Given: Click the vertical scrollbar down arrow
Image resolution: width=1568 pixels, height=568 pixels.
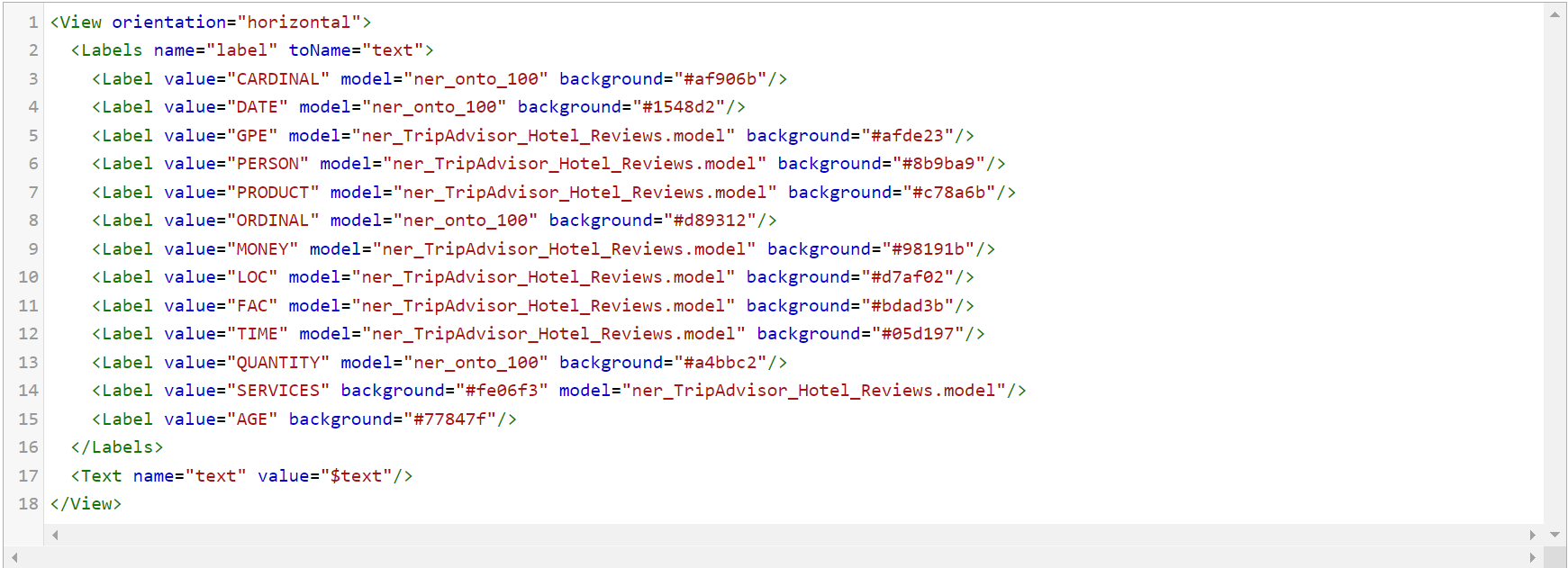Looking at the screenshot, I should click(1555, 535).
